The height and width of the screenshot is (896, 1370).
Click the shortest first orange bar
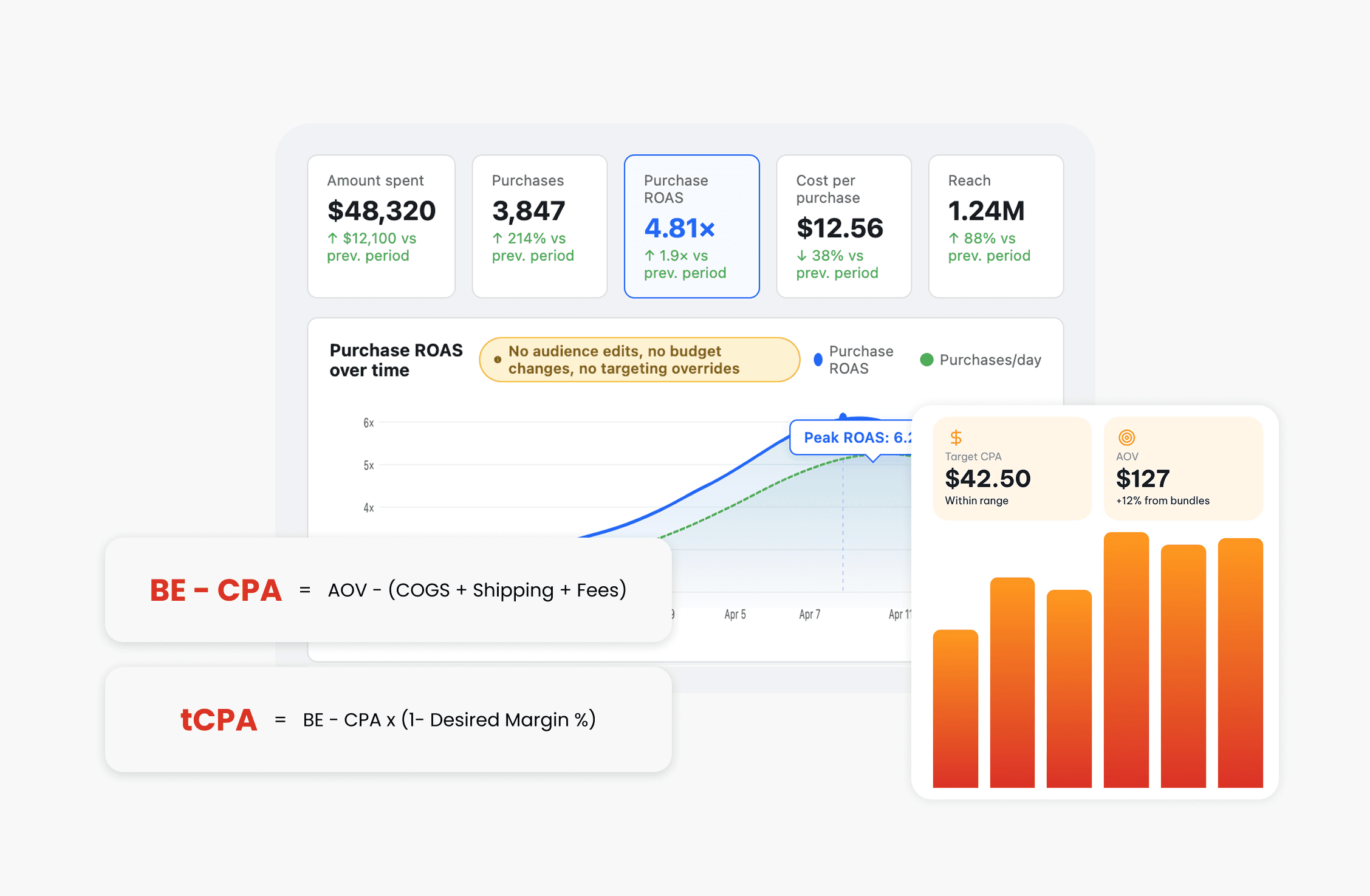click(955, 708)
